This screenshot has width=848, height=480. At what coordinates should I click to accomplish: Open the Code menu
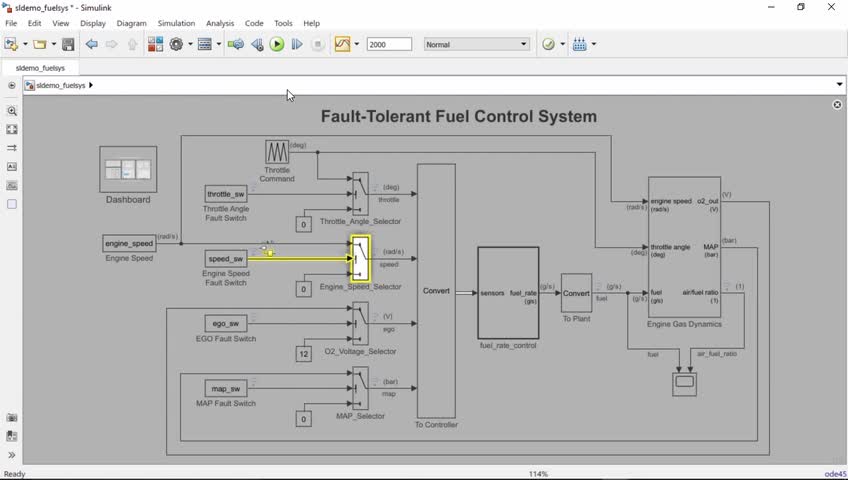[254, 23]
